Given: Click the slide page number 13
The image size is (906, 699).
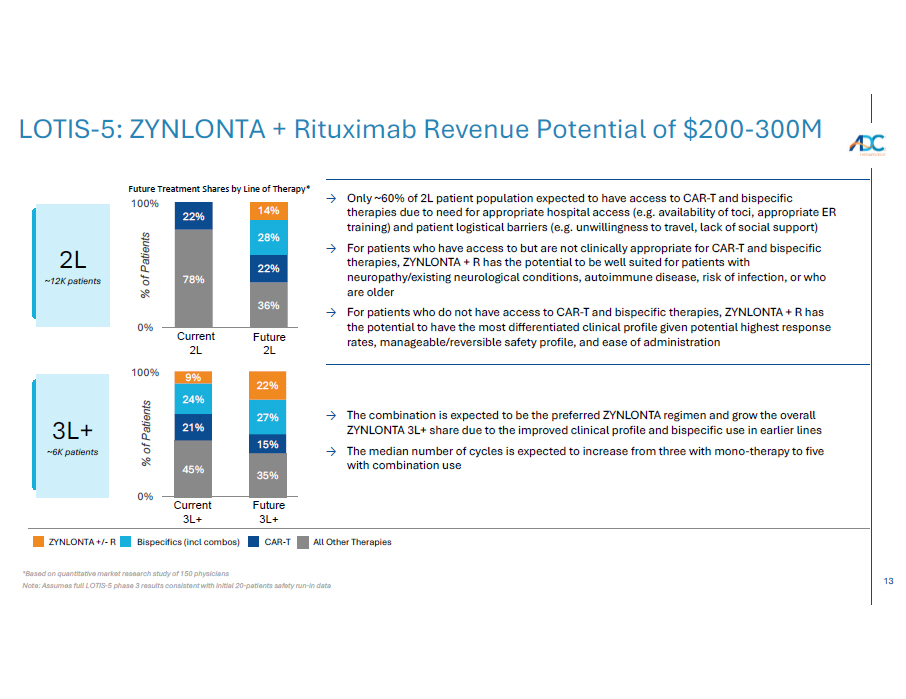Looking at the screenshot, I should coord(889,581).
